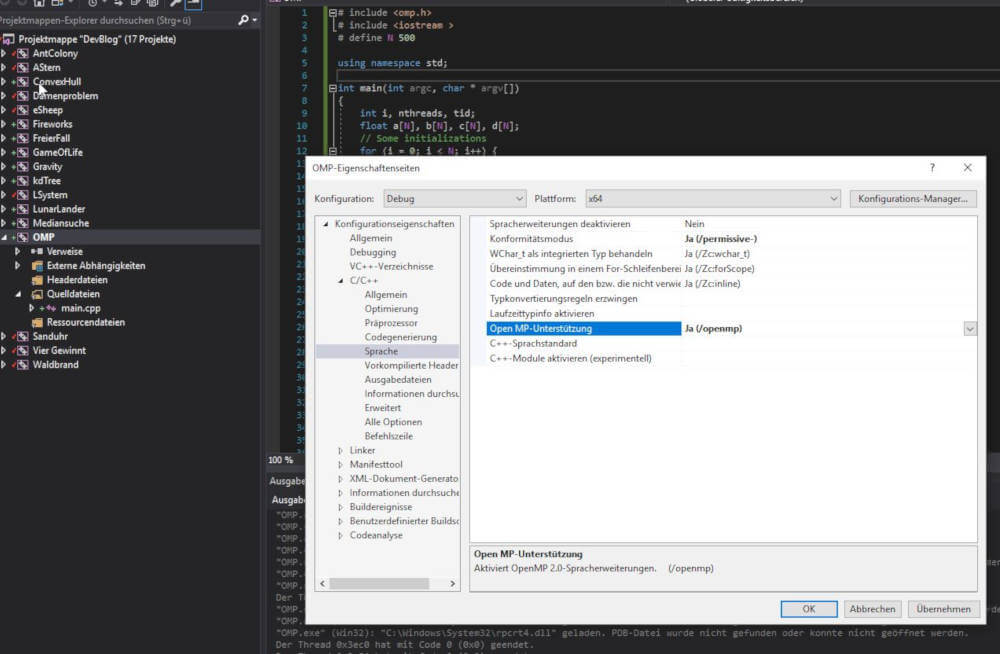Screen dimensions: 1000x654
Task: Click the help question mark in dialog title
Action: click(x=932, y=168)
